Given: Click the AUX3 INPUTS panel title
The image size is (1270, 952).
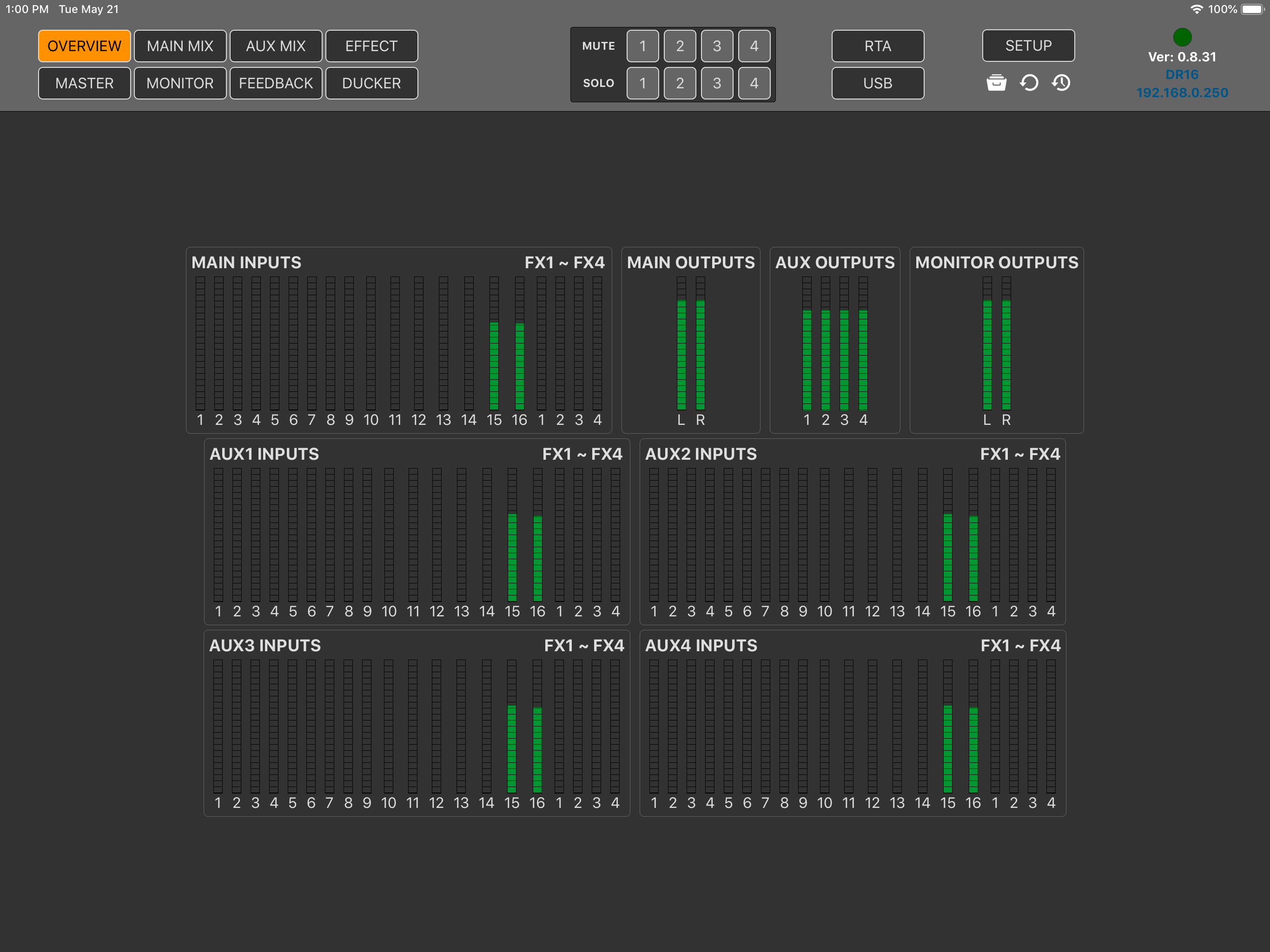Looking at the screenshot, I should 265,645.
